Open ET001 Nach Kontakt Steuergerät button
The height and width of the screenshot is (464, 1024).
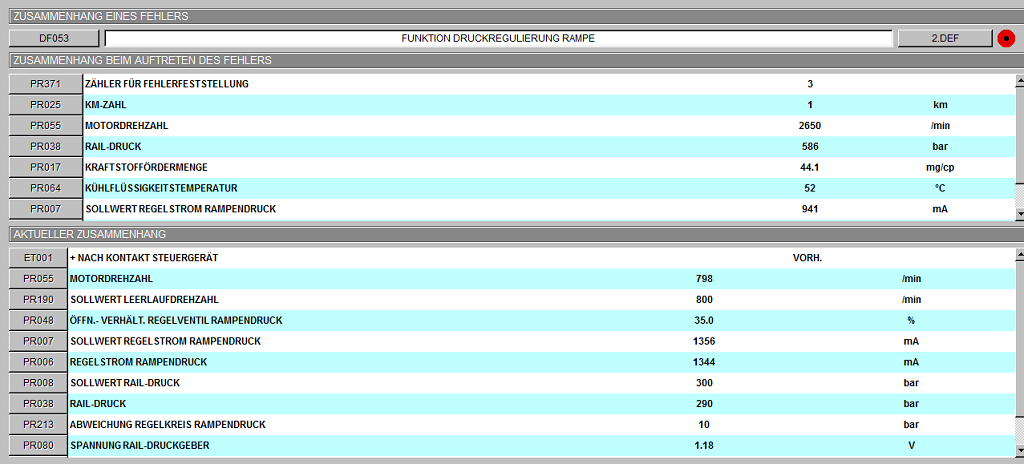(x=38, y=258)
